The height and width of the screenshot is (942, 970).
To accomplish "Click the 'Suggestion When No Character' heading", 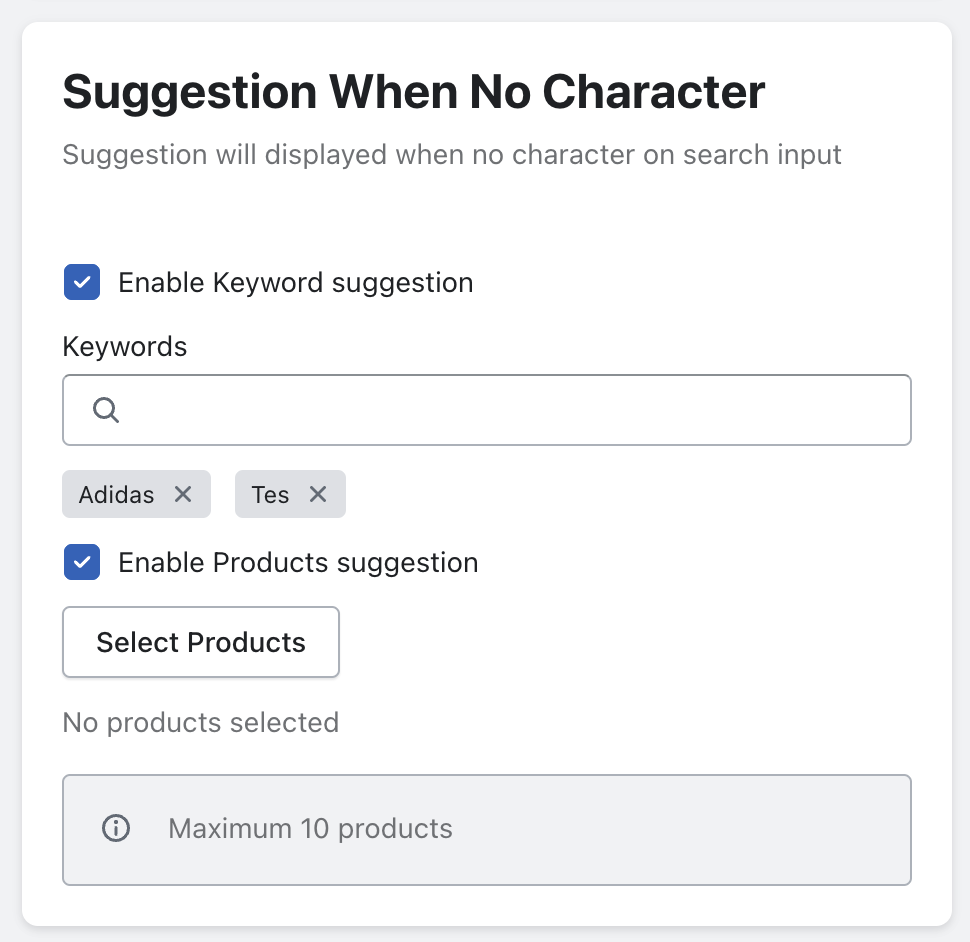I will pyautogui.click(x=413, y=92).
